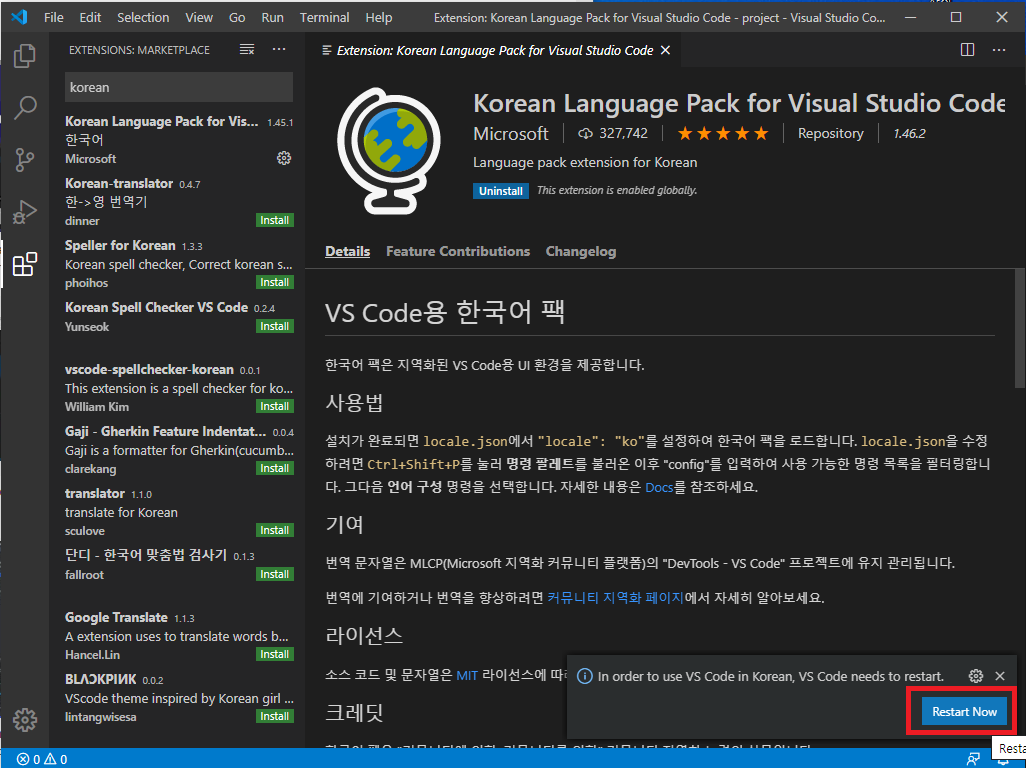Viewport: 1026px width, 768px height.
Task: Select BLACKPINK list entry
Action: click(179, 698)
